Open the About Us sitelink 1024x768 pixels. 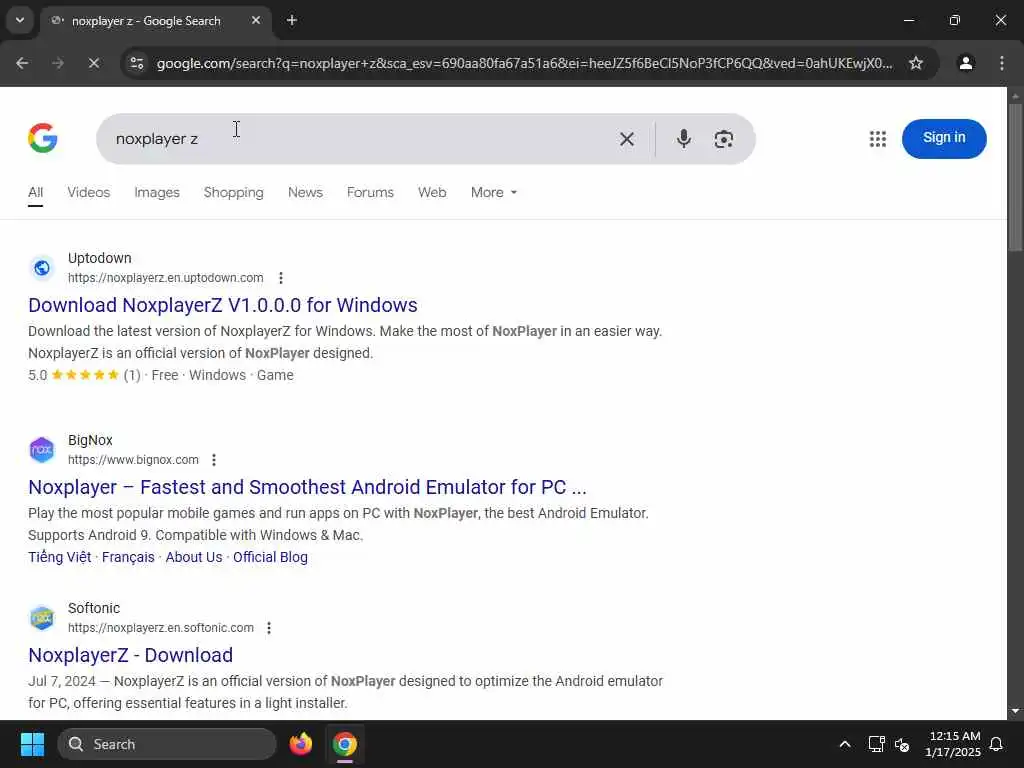click(194, 557)
